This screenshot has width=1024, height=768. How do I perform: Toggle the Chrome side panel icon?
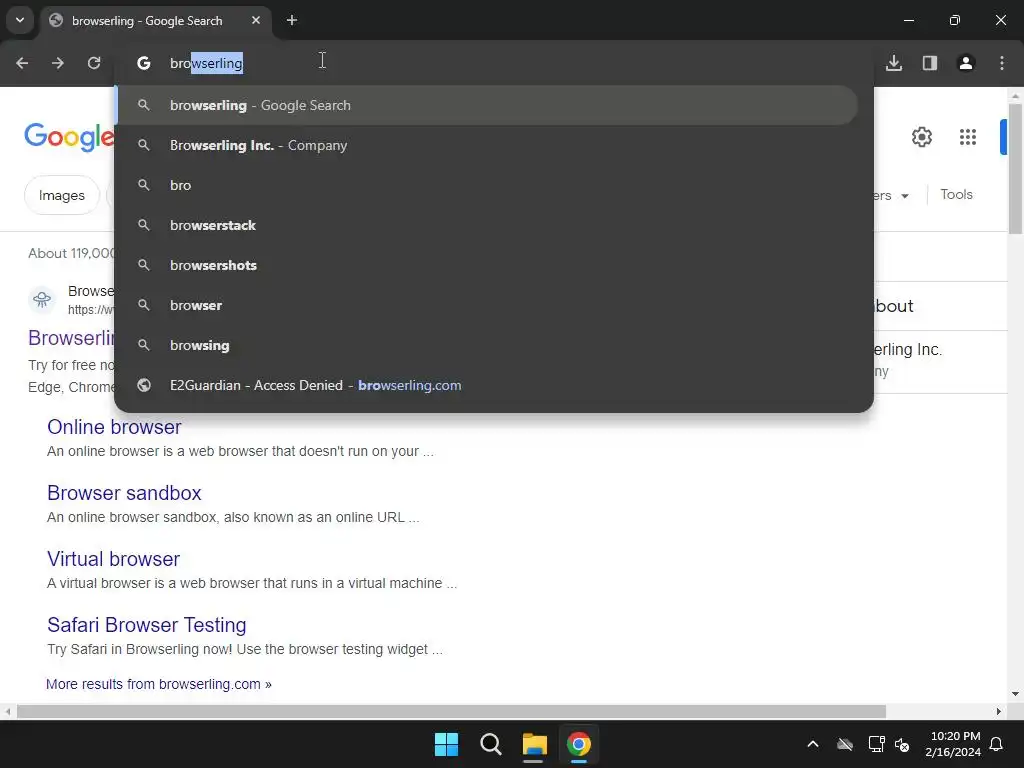(930, 63)
